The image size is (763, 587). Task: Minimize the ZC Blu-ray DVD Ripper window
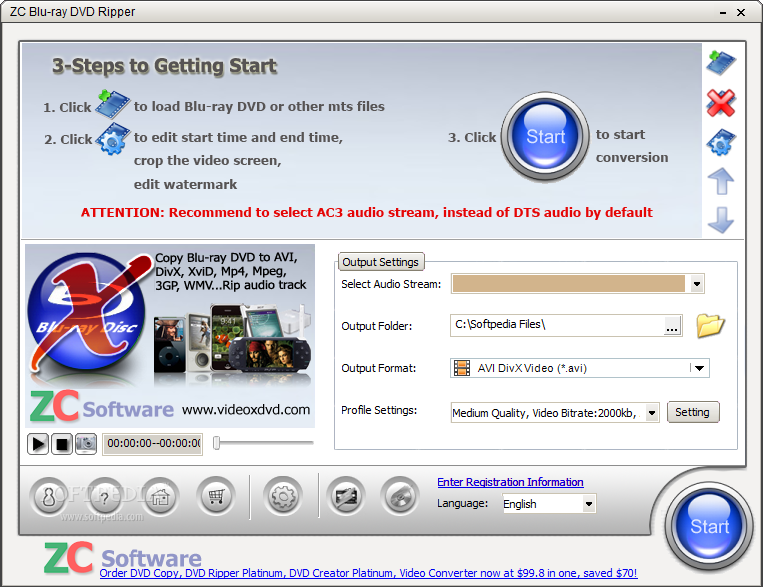click(723, 12)
